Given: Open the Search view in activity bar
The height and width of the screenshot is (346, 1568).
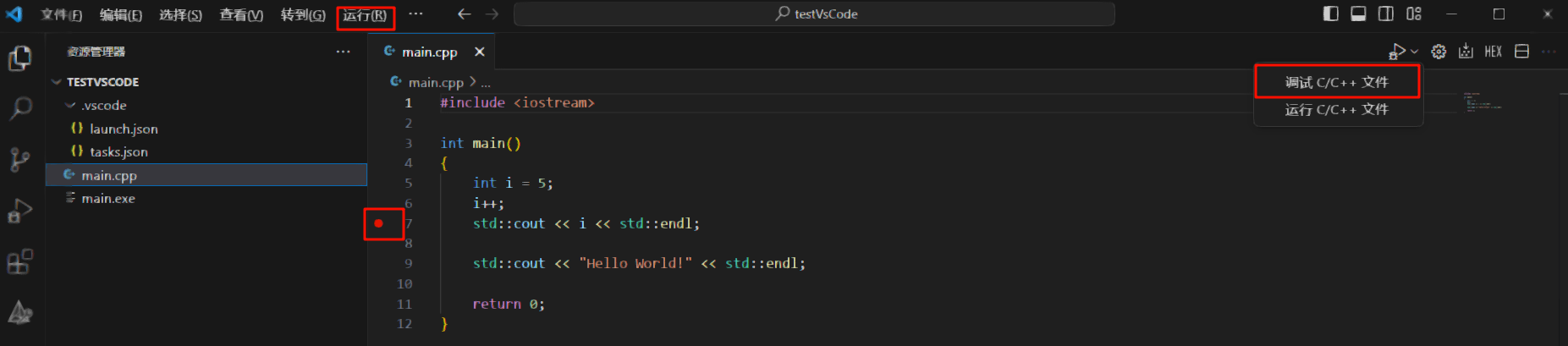Looking at the screenshot, I should click(x=20, y=108).
